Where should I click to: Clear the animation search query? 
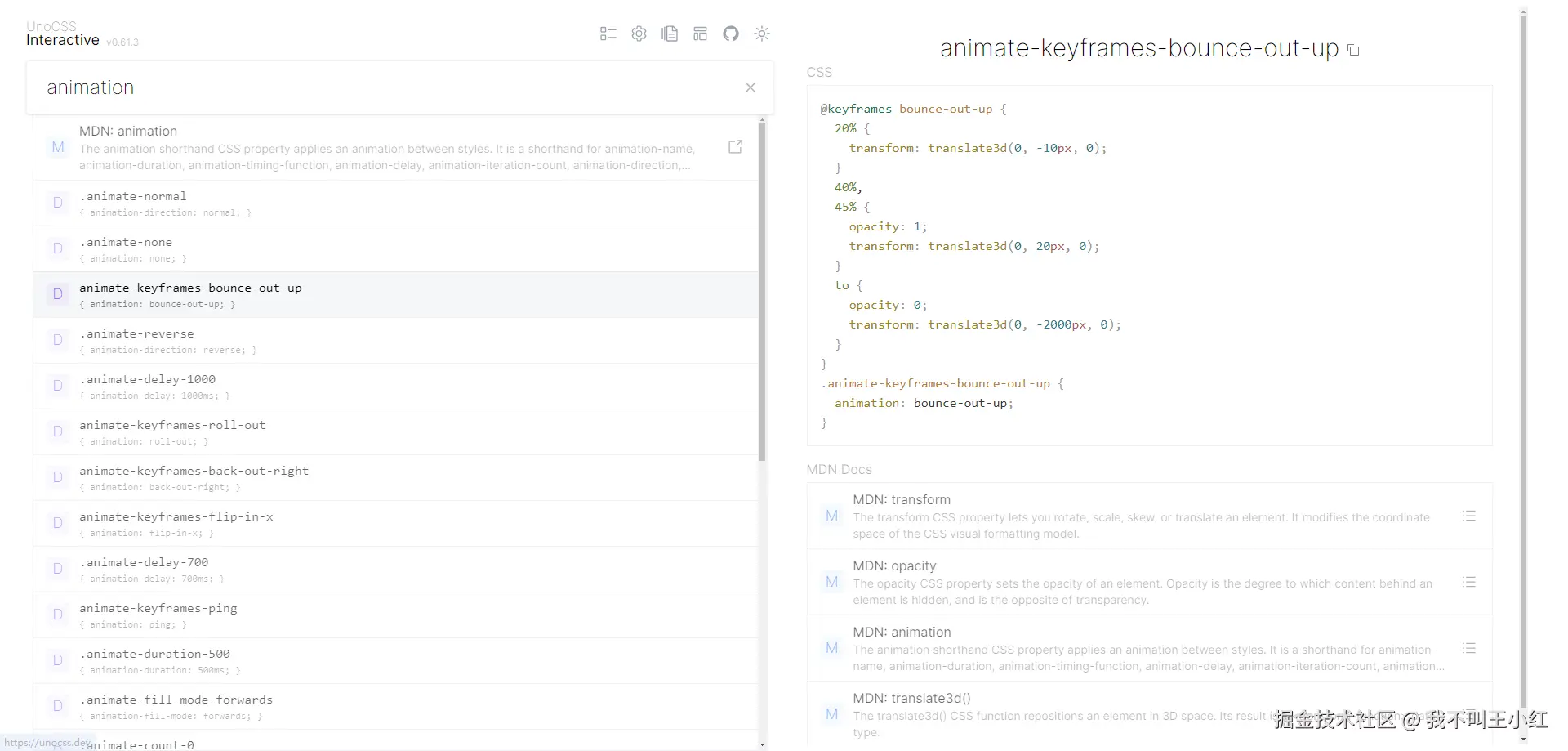[x=751, y=87]
